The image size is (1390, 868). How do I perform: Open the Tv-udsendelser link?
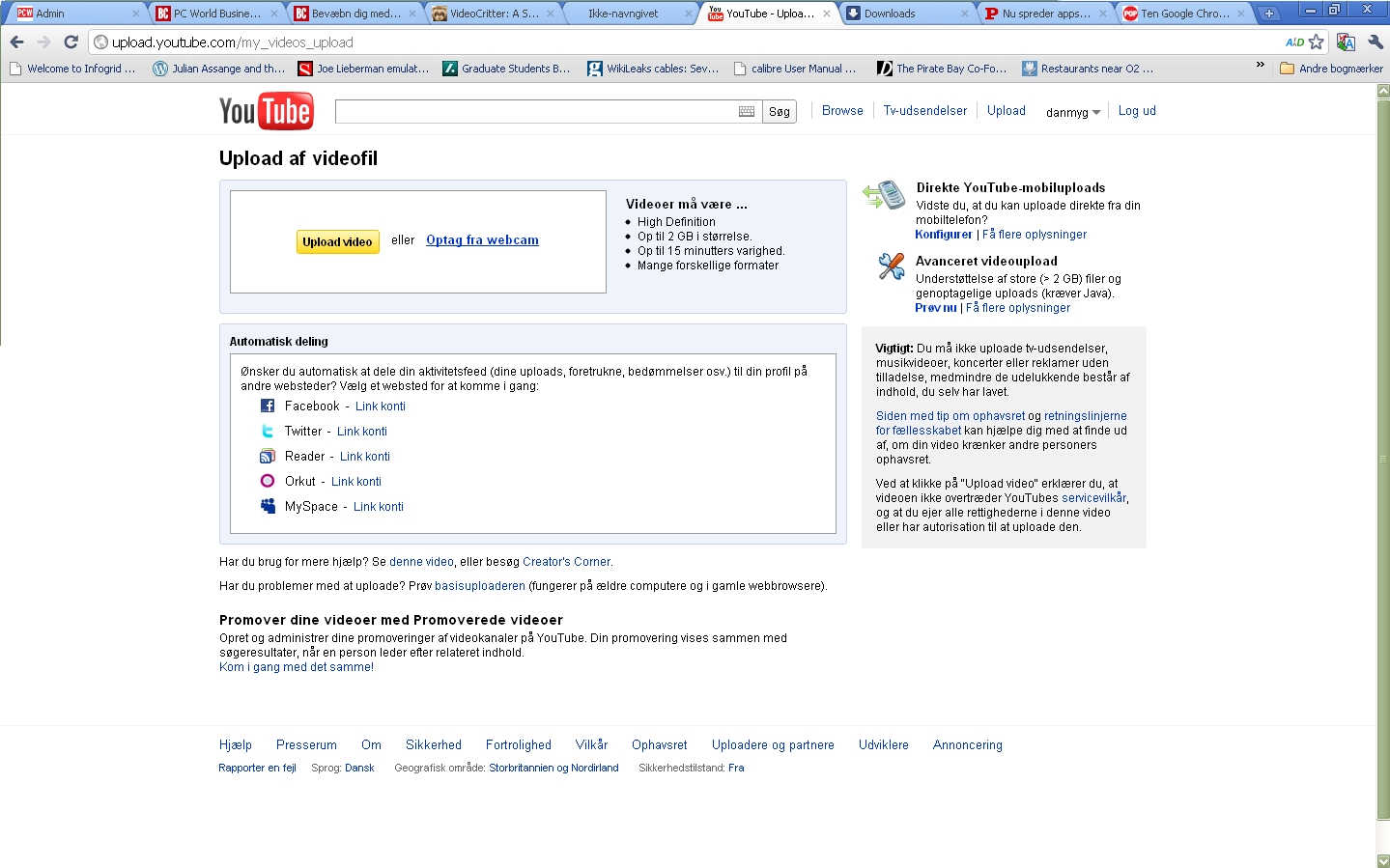925,111
